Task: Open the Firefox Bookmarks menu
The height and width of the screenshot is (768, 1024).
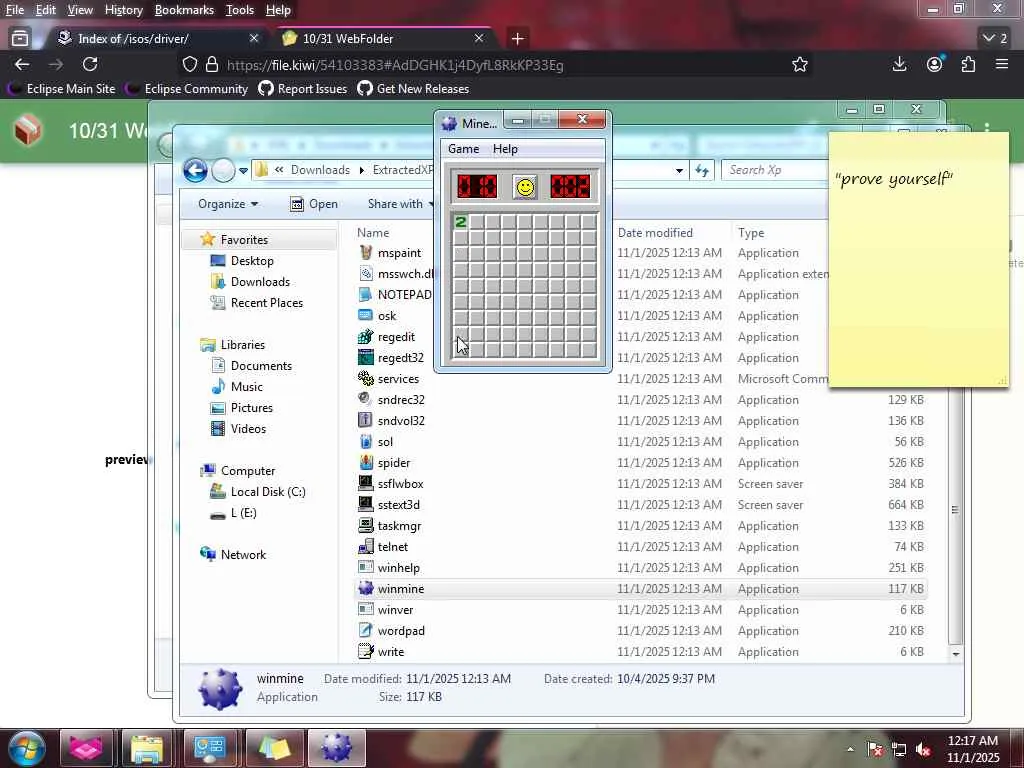Action: 184,10
